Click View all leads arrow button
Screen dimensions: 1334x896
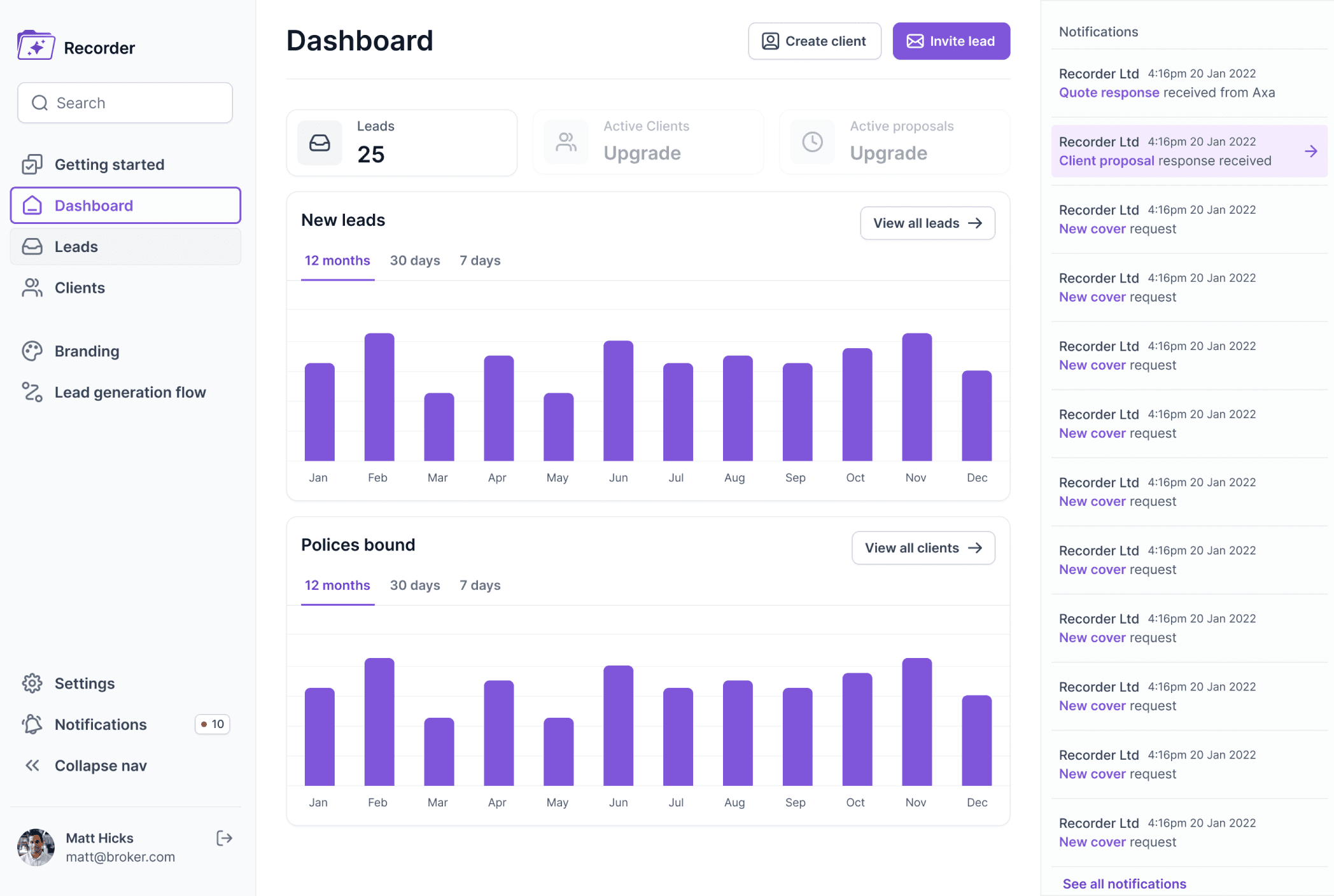[x=927, y=223]
